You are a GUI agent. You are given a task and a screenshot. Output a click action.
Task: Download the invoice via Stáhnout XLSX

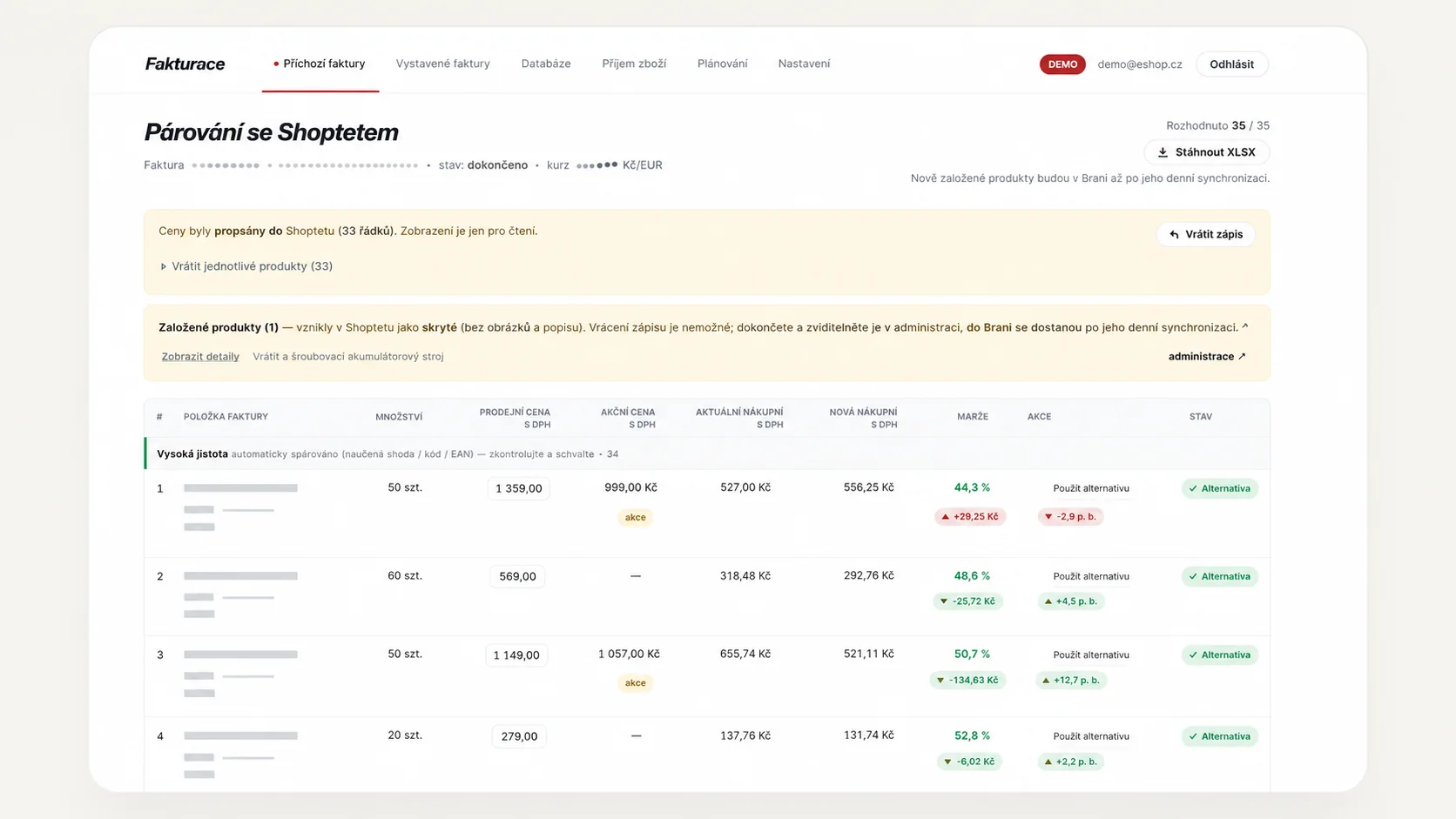(1206, 152)
